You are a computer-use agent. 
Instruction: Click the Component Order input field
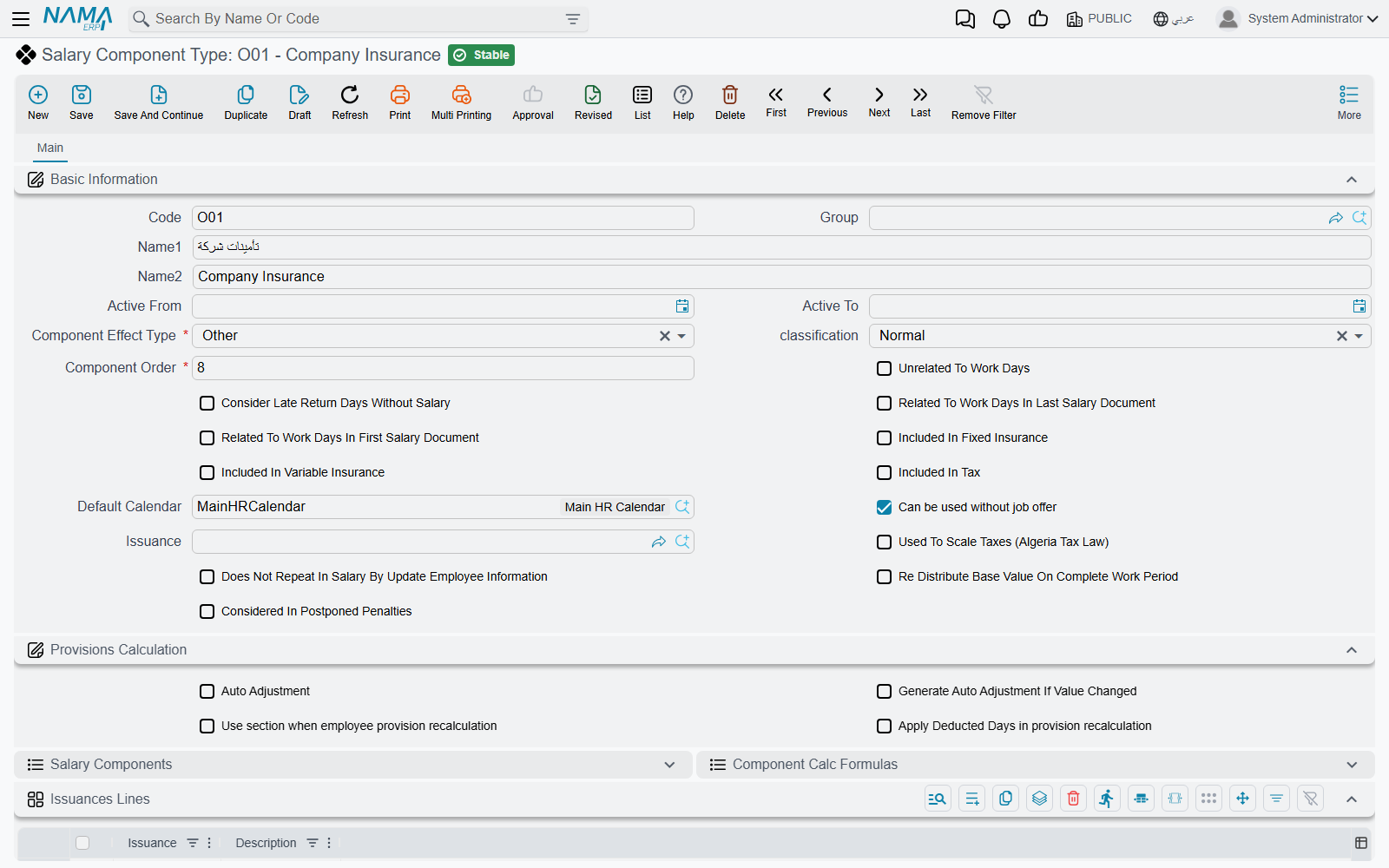coord(443,368)
